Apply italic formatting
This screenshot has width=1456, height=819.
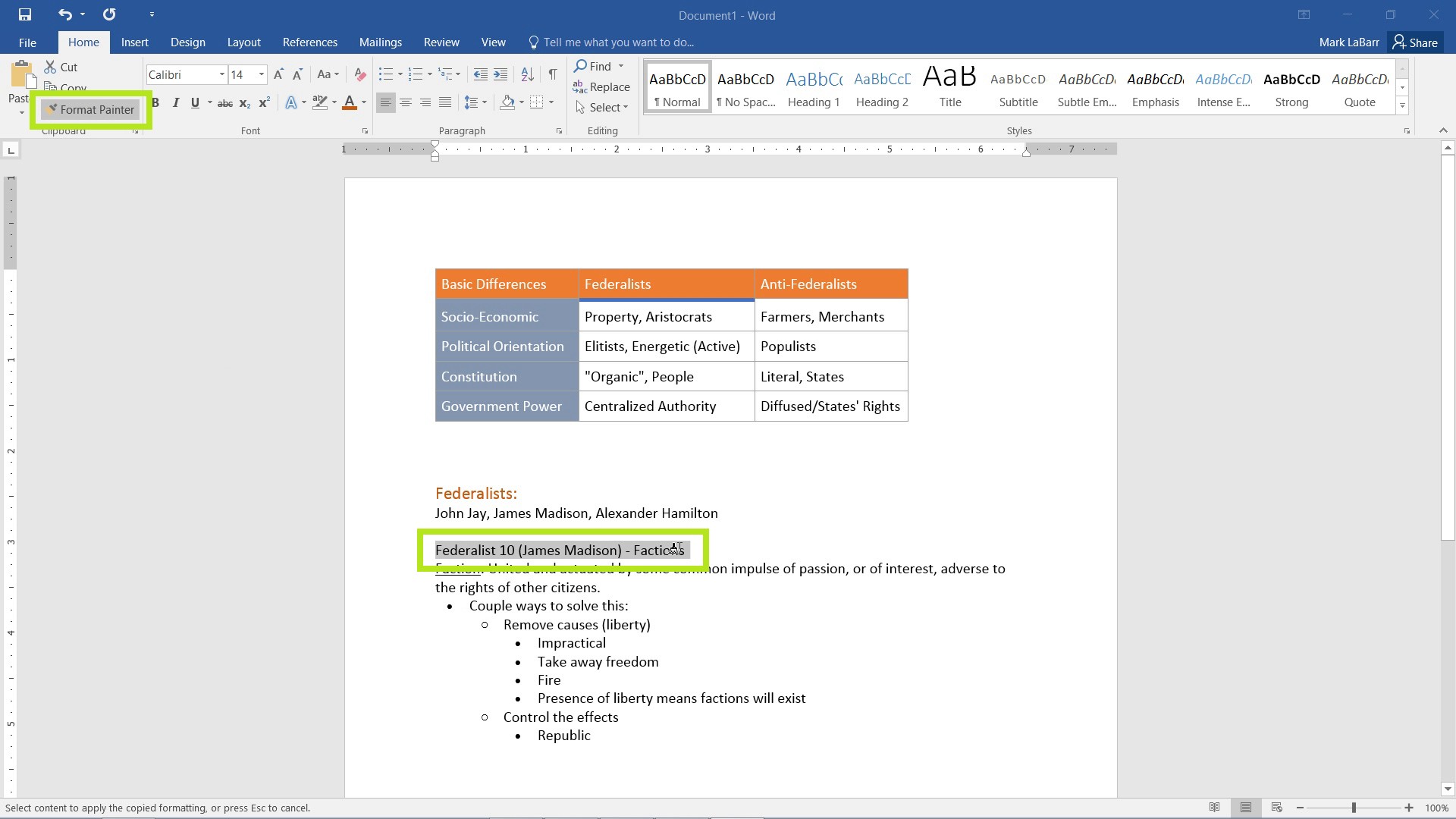point(175,102)
